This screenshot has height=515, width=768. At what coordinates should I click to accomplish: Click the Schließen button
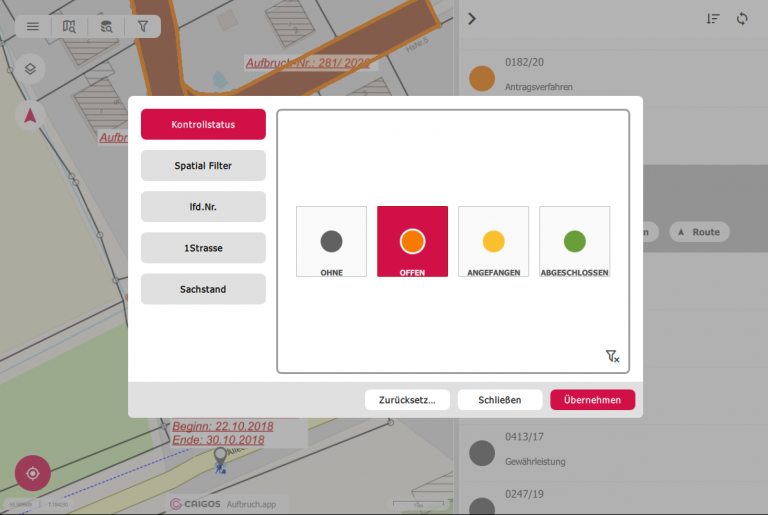500,400
